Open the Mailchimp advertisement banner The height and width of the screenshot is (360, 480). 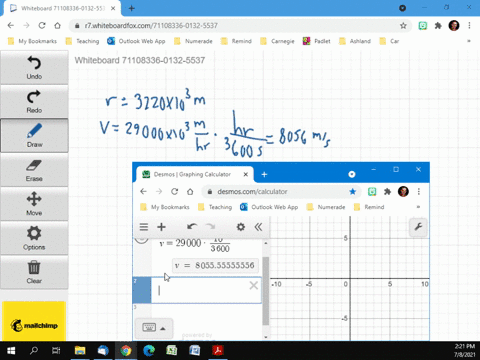coord(34,321)
